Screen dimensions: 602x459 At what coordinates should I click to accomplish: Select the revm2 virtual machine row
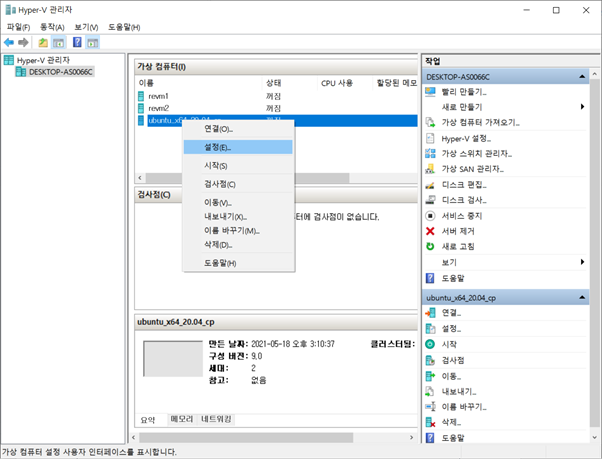pyautogui.click(x=276, y=108)
